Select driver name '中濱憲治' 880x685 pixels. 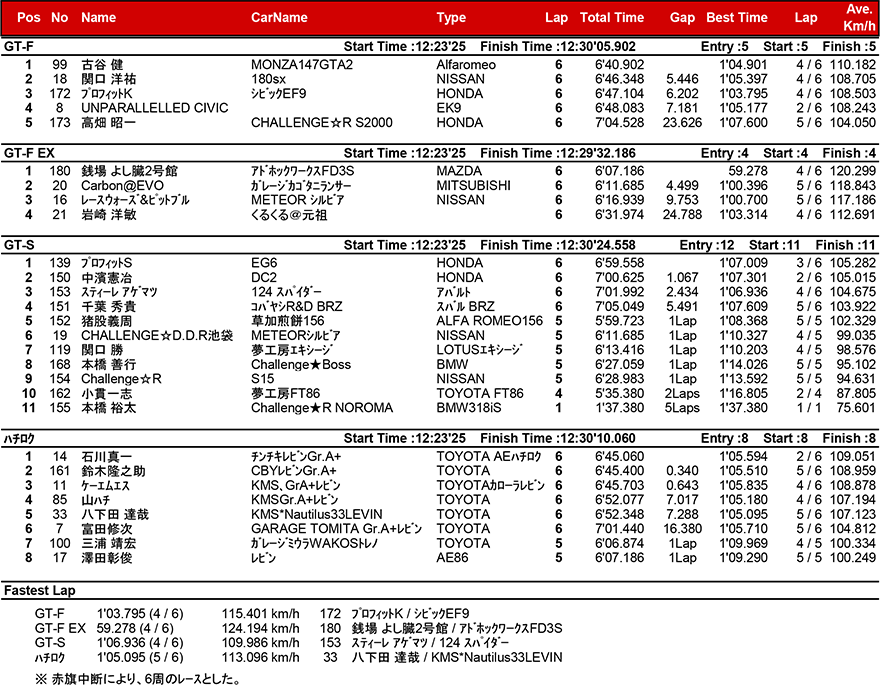click(x=107, y=278)
